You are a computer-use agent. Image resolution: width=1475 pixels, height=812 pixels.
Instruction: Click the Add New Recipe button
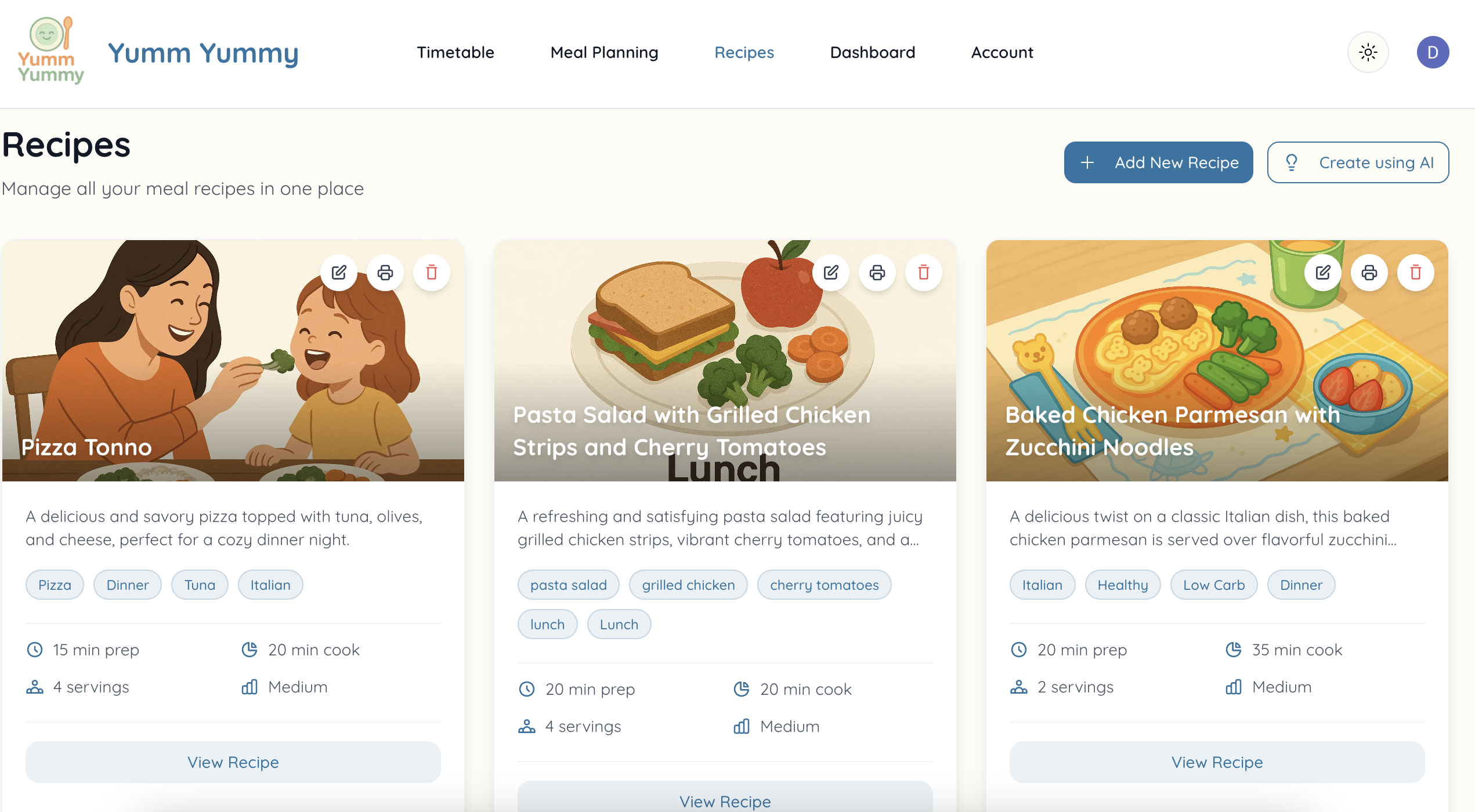tap(1158, 162)
